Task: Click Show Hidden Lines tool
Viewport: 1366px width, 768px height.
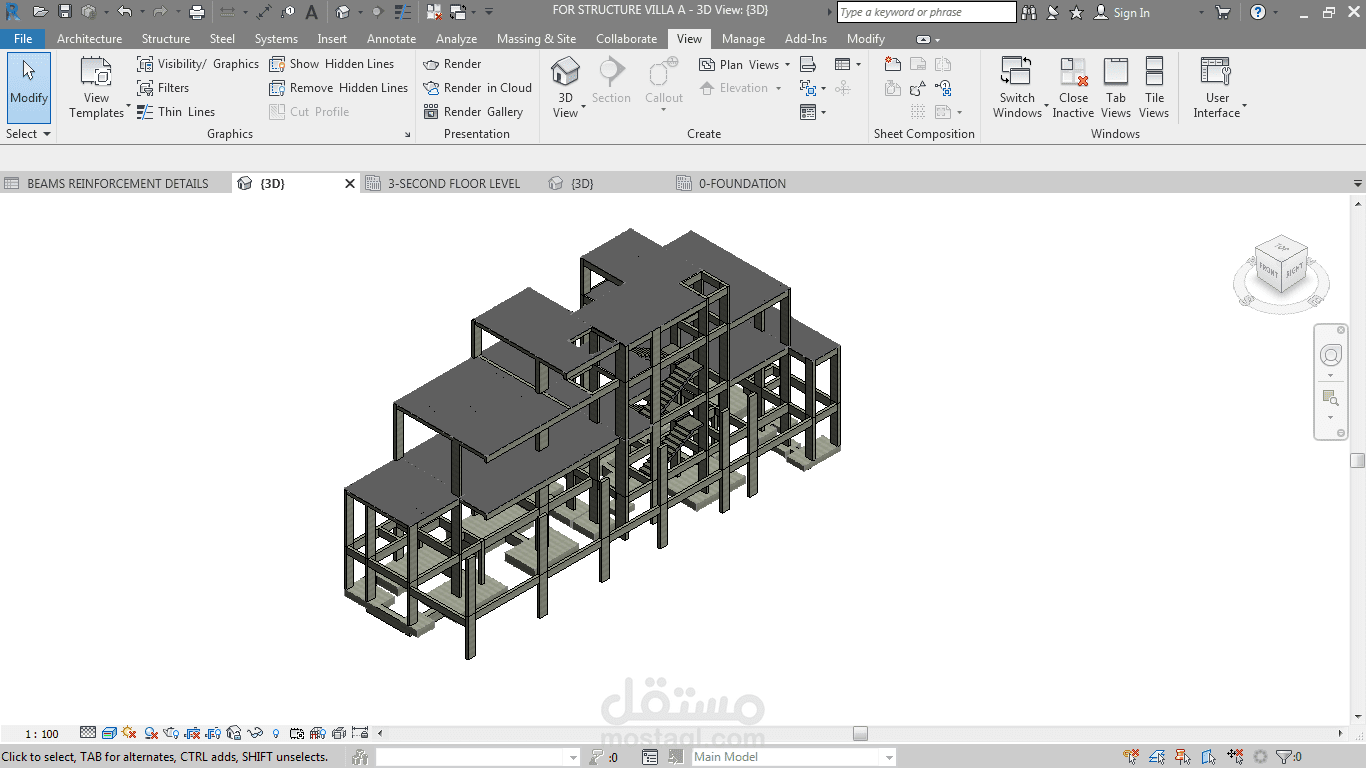Action: pos(332,64)
